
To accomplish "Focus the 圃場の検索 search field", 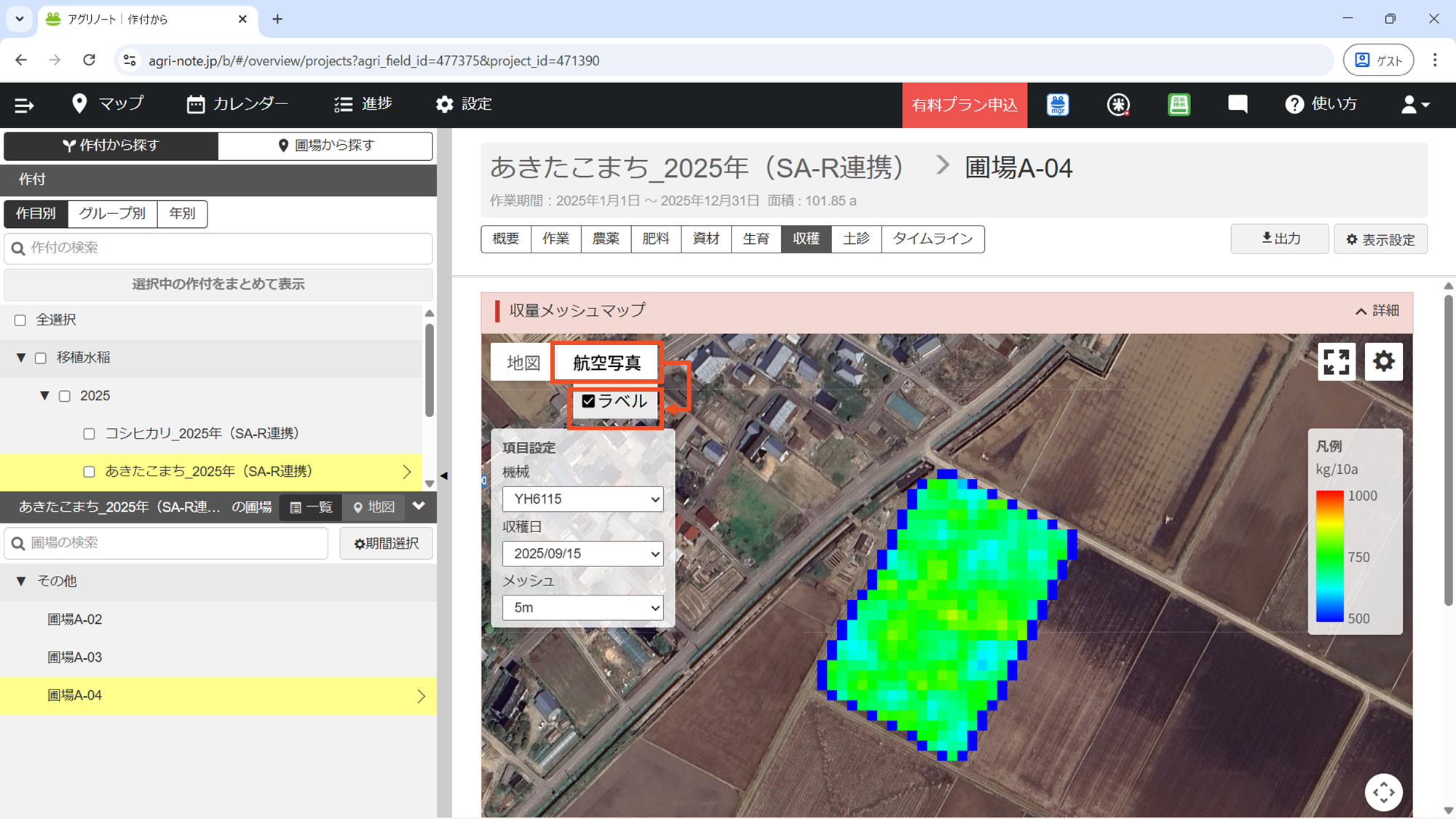I will [166, 543].
